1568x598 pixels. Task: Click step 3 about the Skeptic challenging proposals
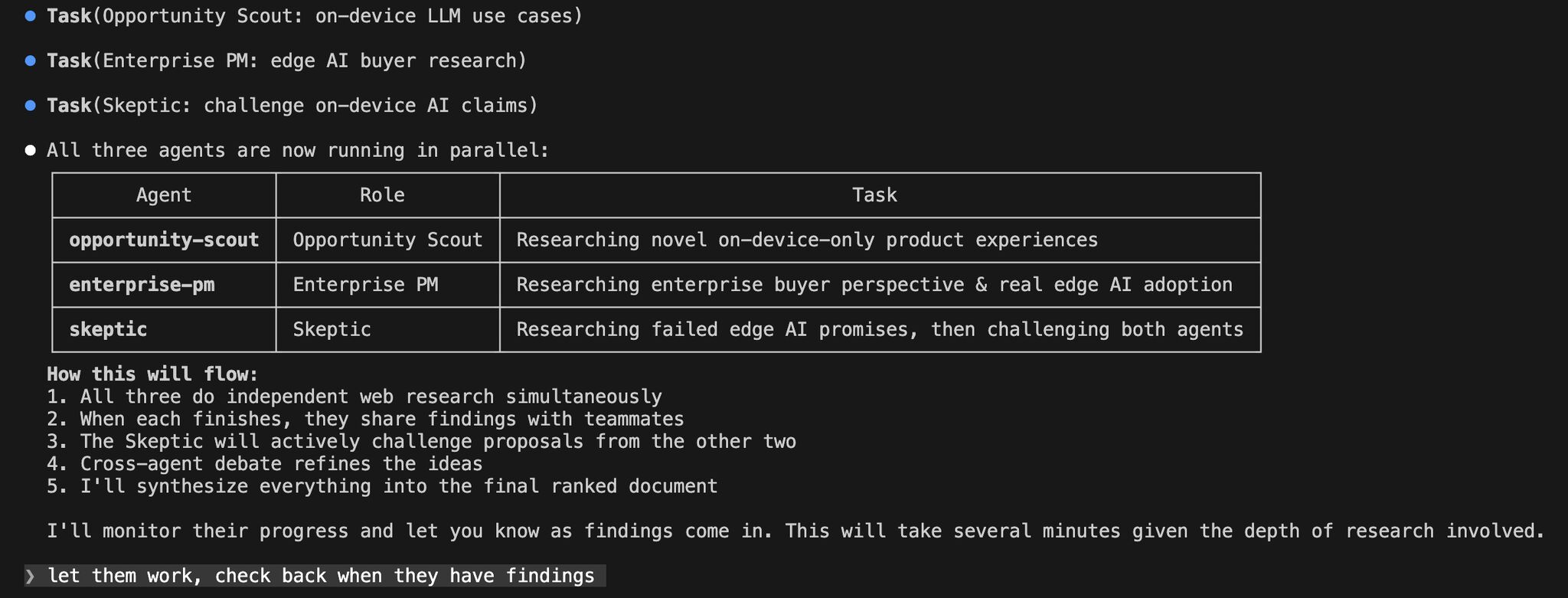click(421, 442)
